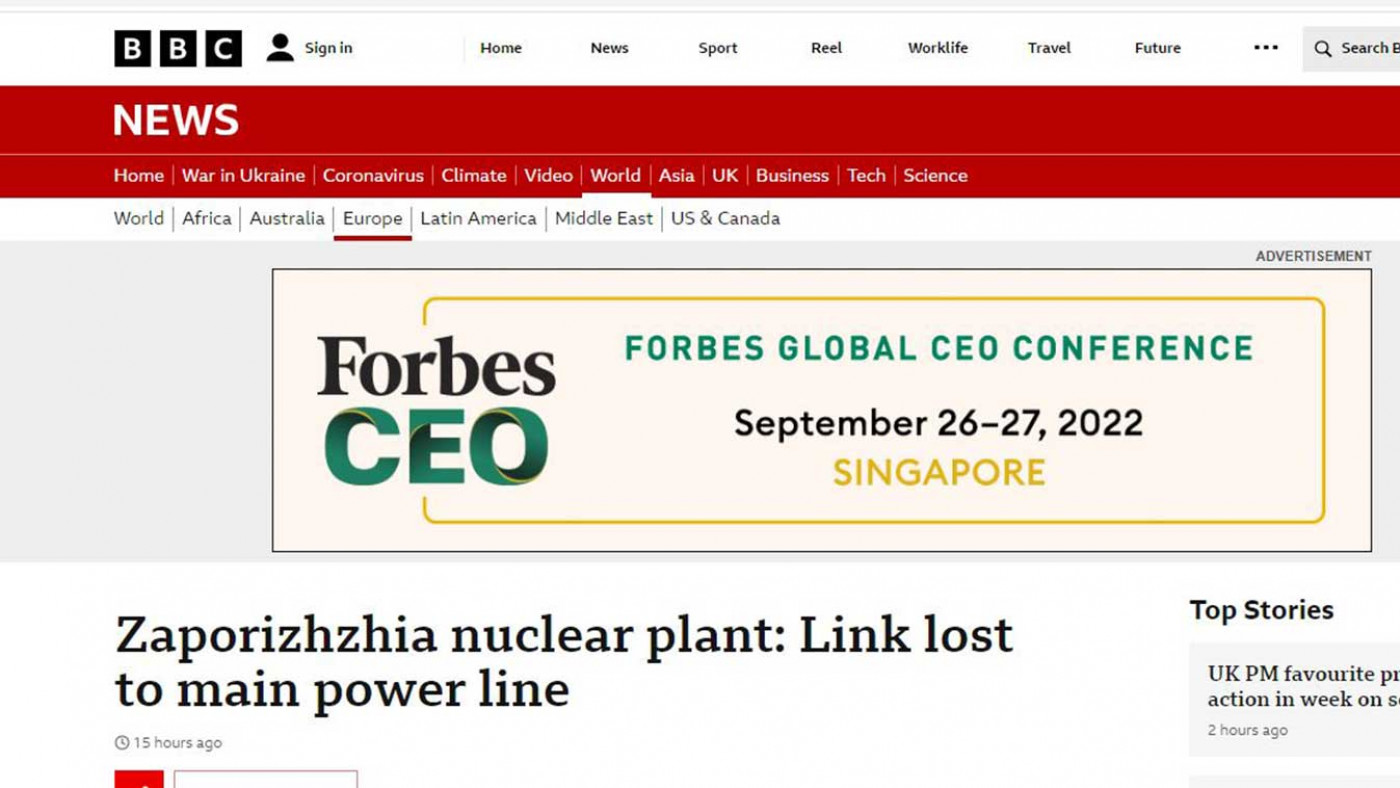Open the three-dot more menu

[1266, 48]
